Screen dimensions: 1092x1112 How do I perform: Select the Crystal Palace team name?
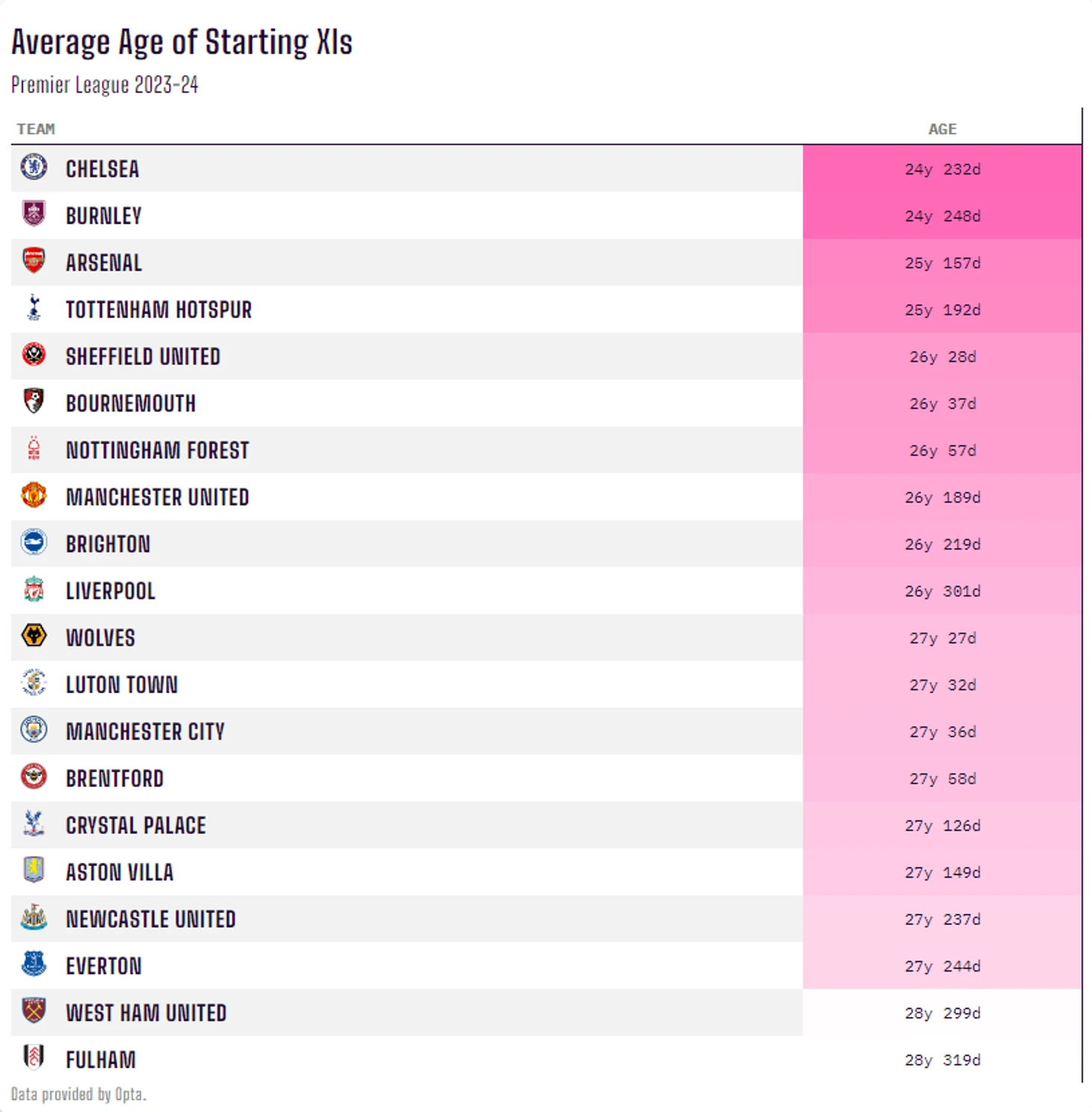coord(135,826)
